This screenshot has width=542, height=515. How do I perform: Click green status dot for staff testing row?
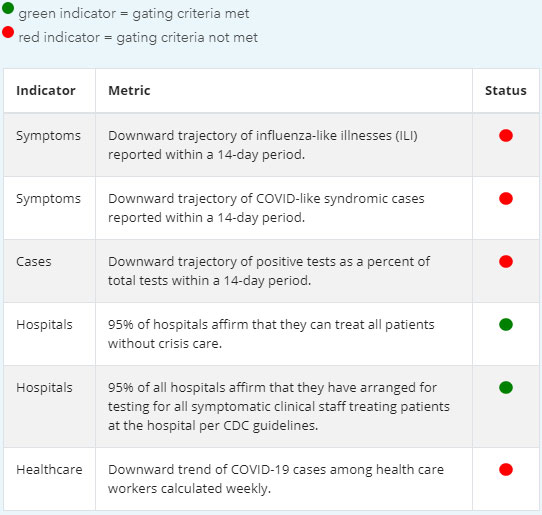506,387
